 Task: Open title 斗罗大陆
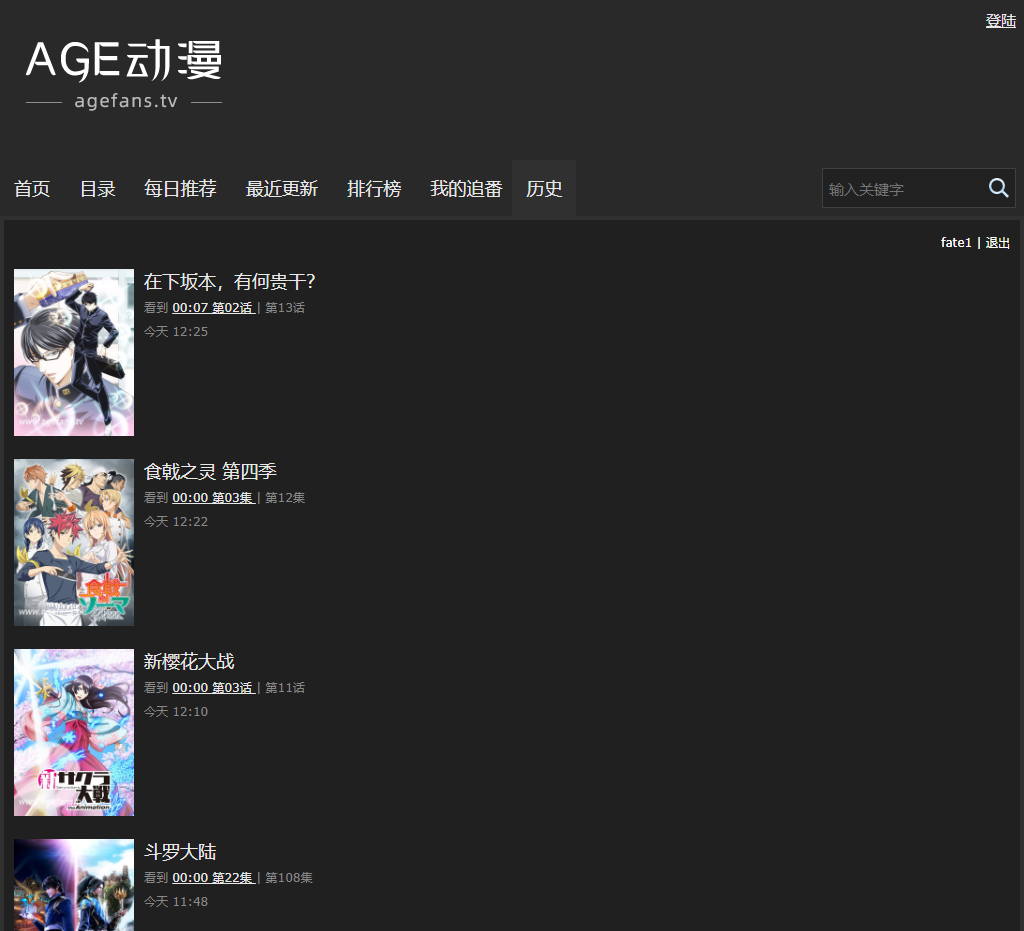coord(180,851)
